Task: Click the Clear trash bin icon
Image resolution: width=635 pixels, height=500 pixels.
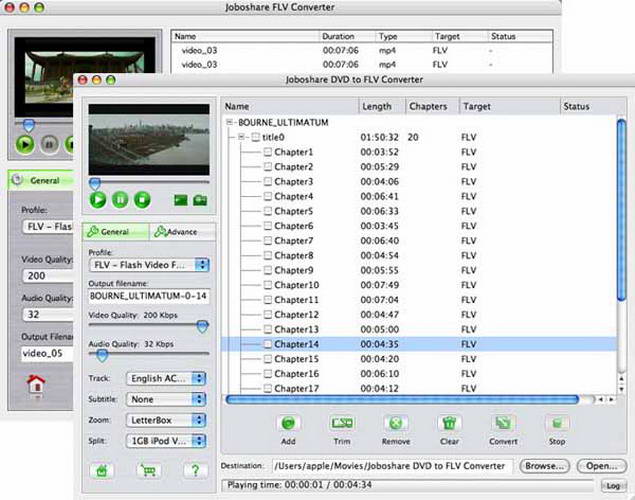Action: (x=449, y=423)
